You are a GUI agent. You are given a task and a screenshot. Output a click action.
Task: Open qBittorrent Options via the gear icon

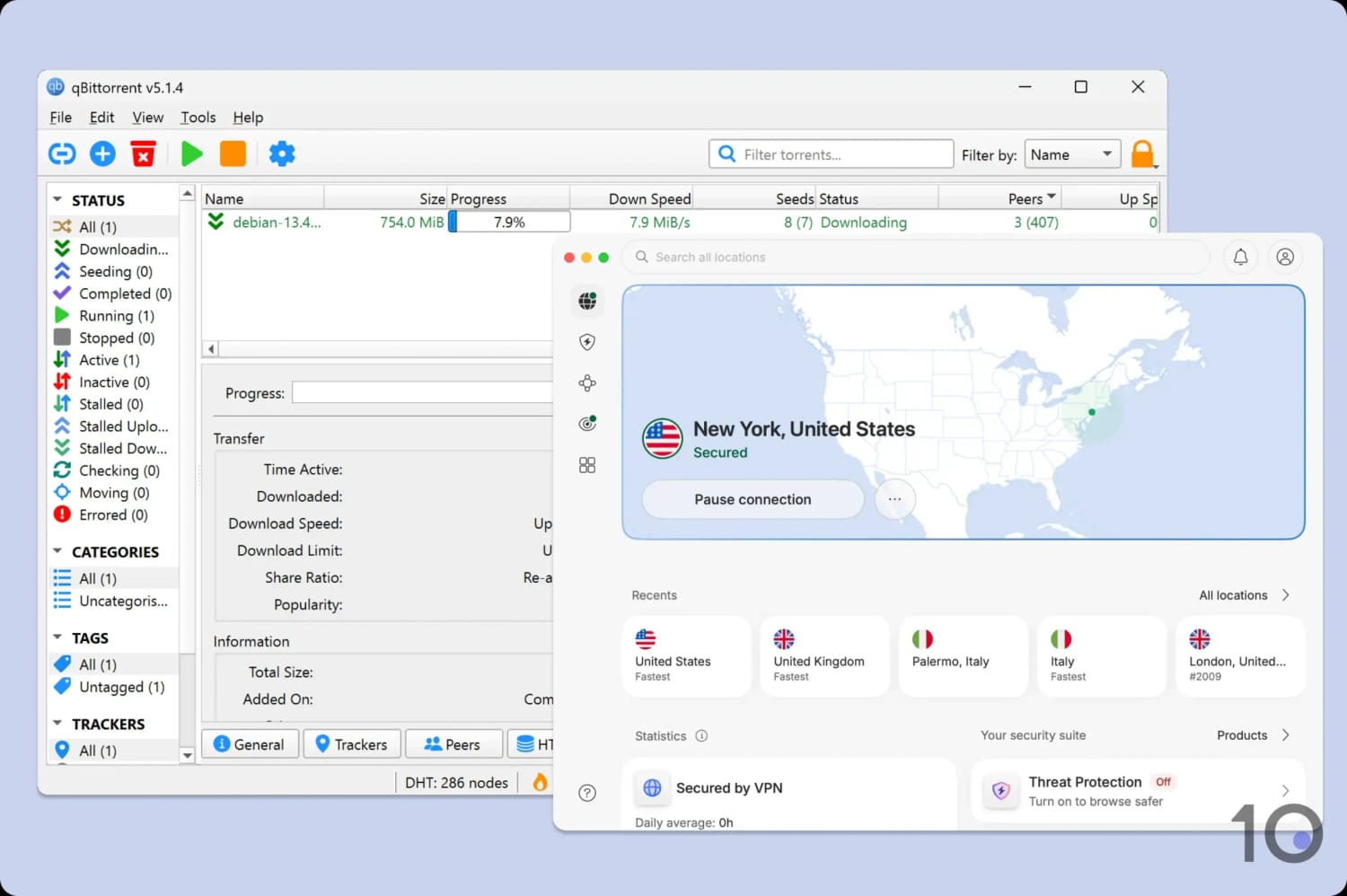(282, 154)
